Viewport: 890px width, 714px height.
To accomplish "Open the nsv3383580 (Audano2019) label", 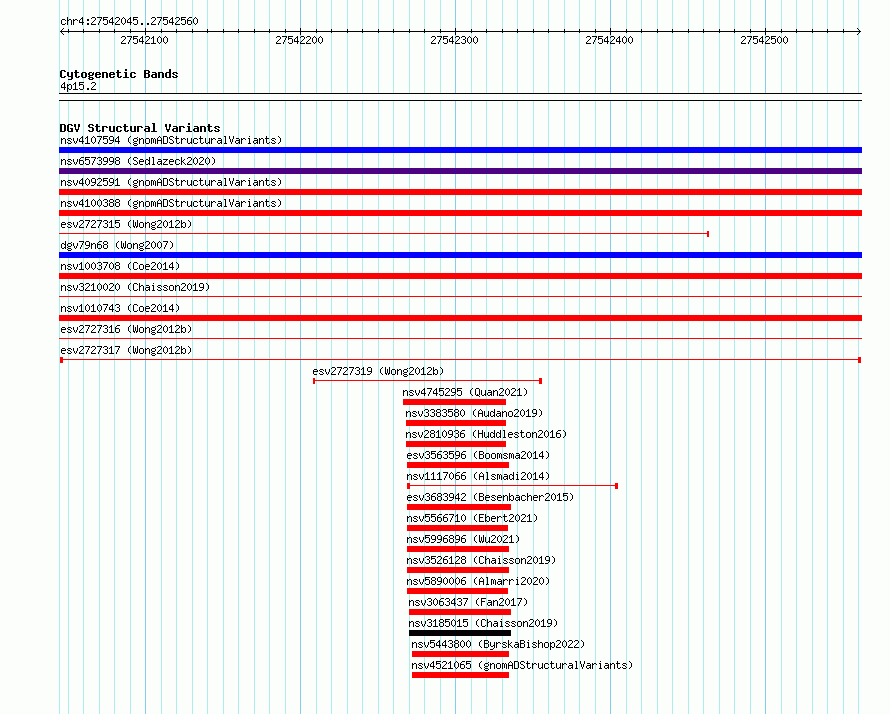I will (474, 413).
